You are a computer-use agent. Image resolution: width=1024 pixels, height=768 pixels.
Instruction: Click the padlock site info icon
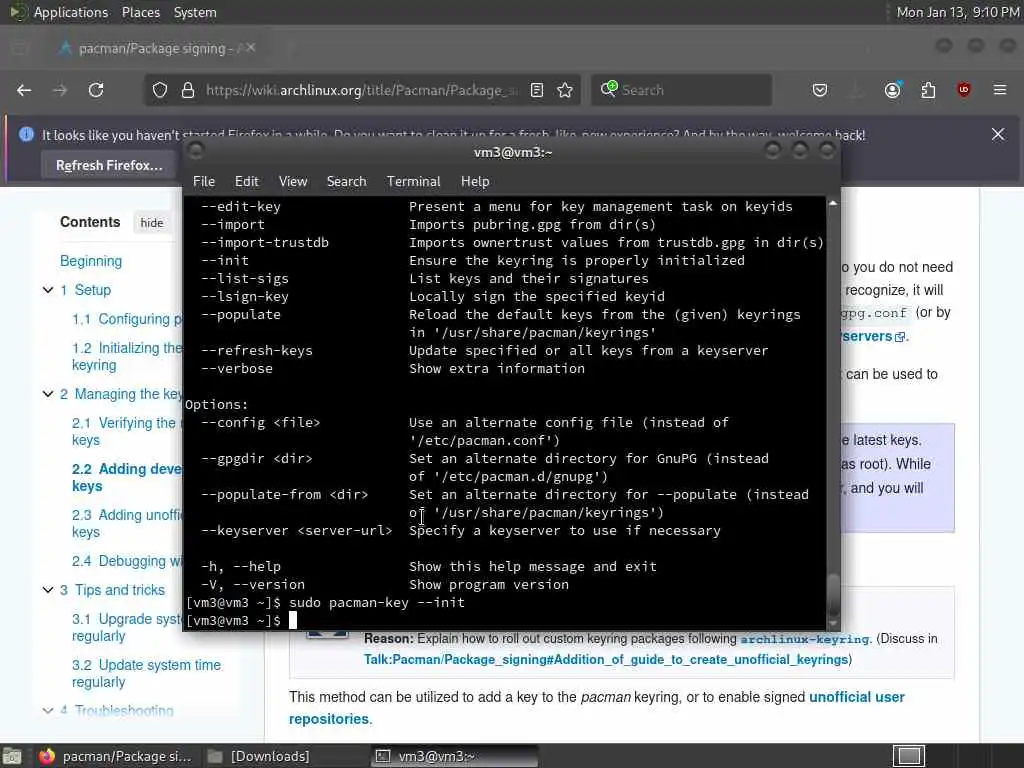[188, 90]
